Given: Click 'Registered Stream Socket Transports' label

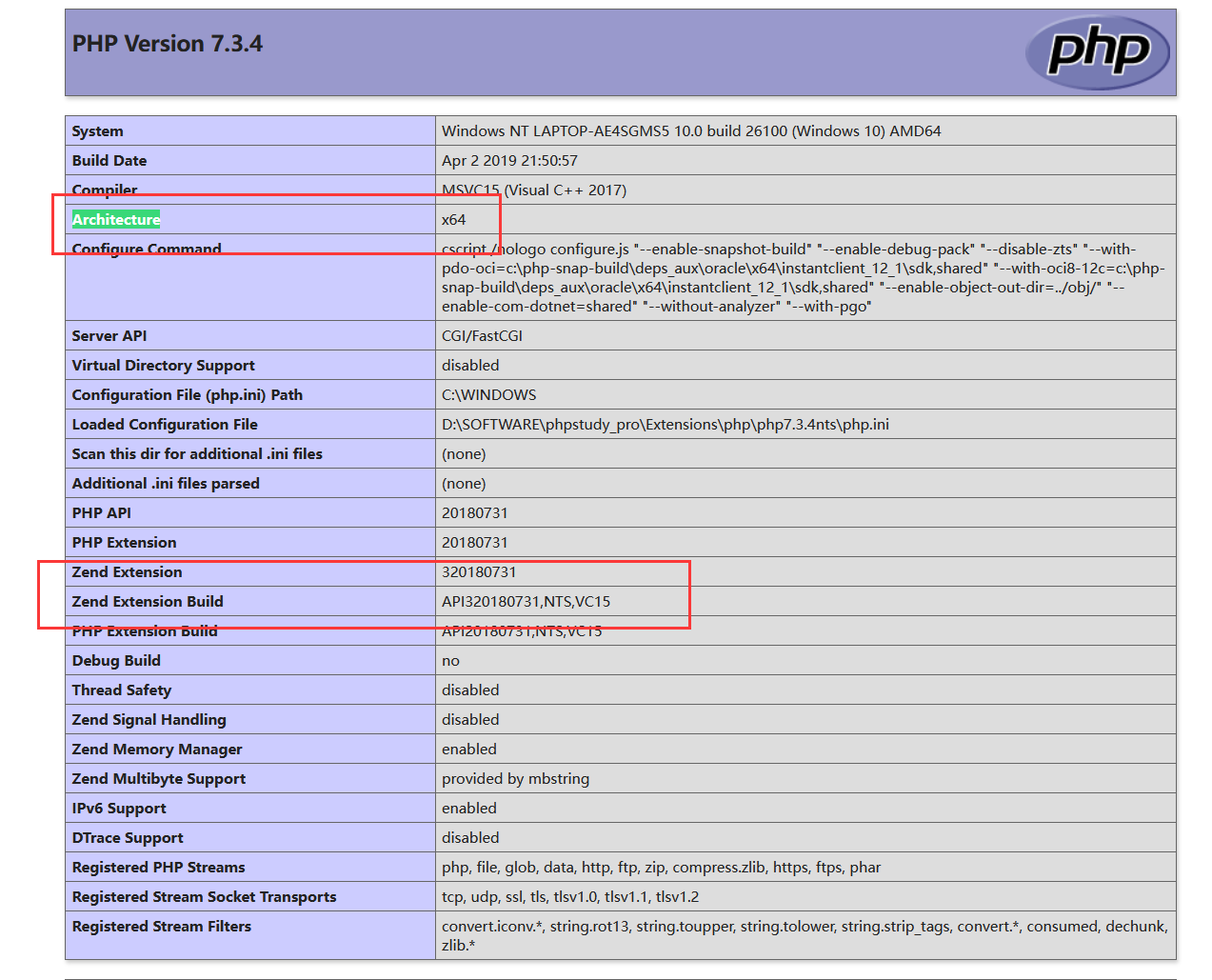Looking at the screenshot, I should pos(205,897).
